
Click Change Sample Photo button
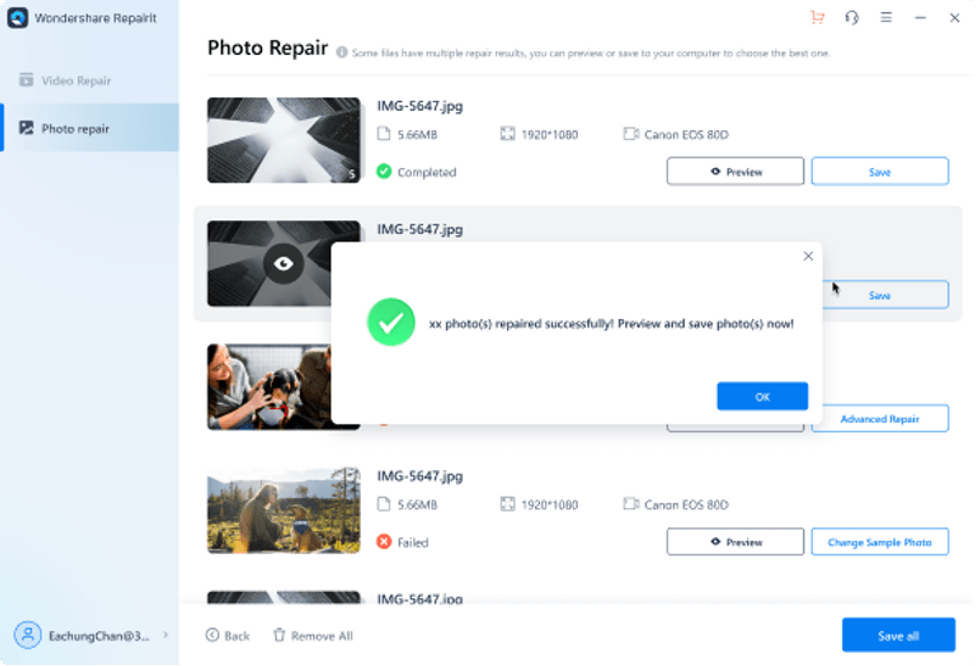(x=879, y=542)
